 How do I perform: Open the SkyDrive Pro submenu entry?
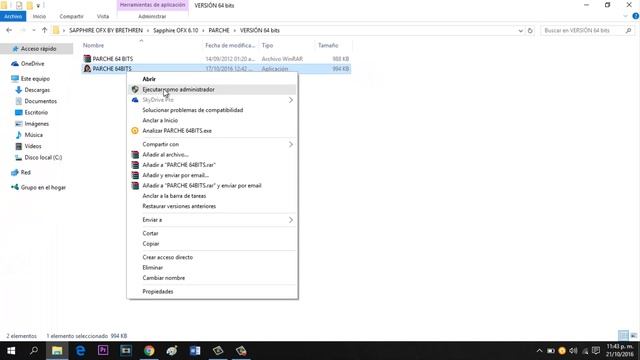pyautogui.click(x=212, y=100)
